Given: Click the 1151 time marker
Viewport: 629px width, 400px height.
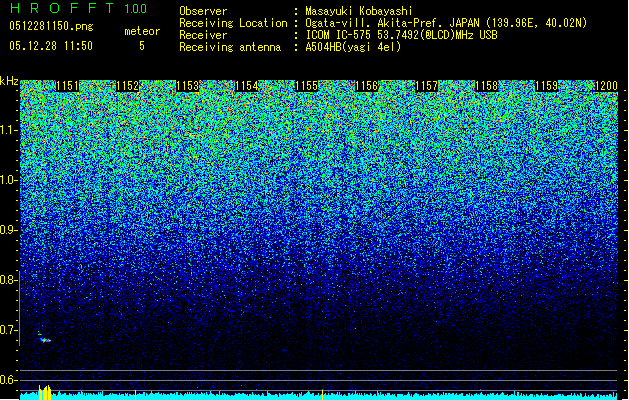Looking at the screenshot, I should click(x=67, y=86).
